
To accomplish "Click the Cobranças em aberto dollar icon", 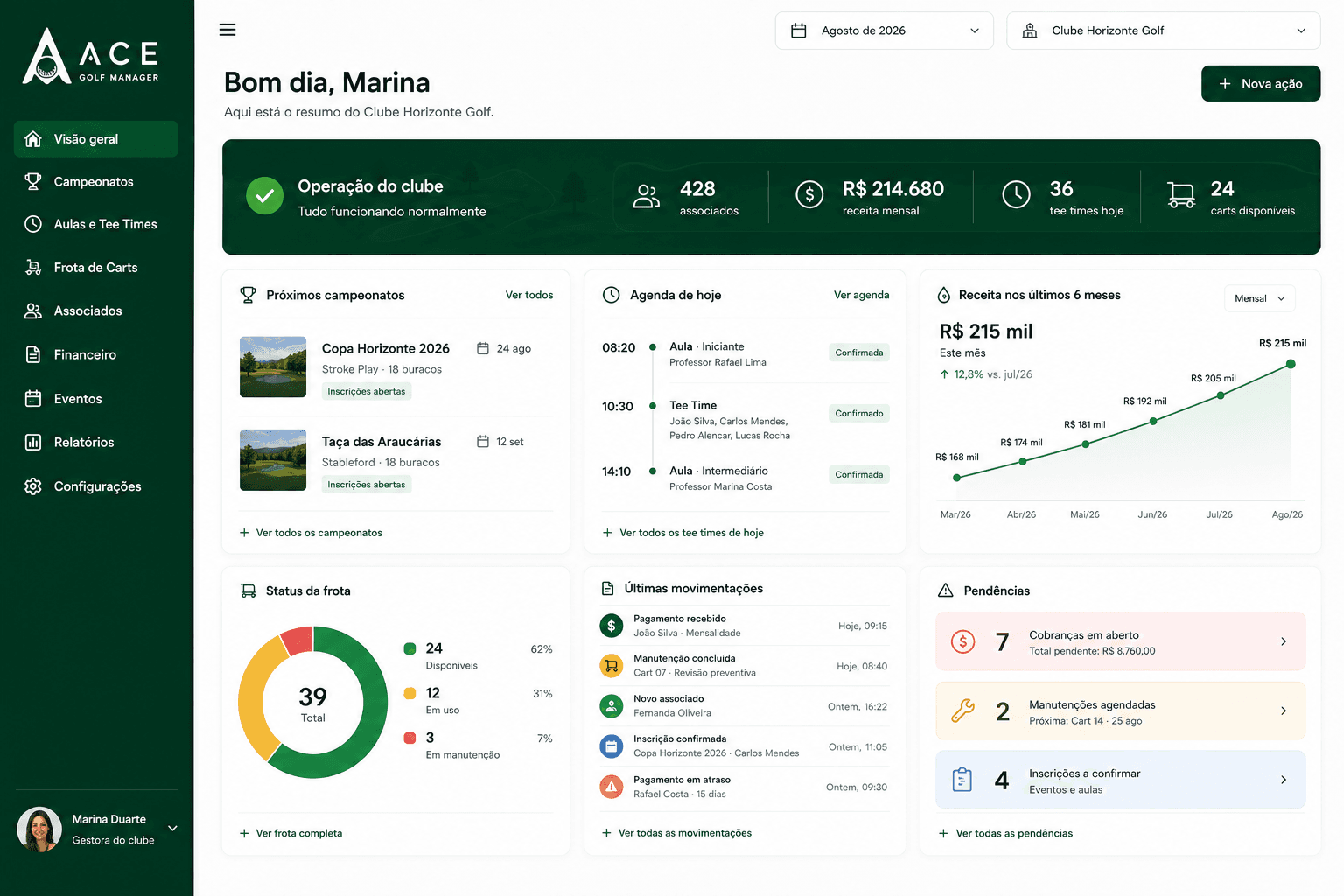I will point(962,642).
